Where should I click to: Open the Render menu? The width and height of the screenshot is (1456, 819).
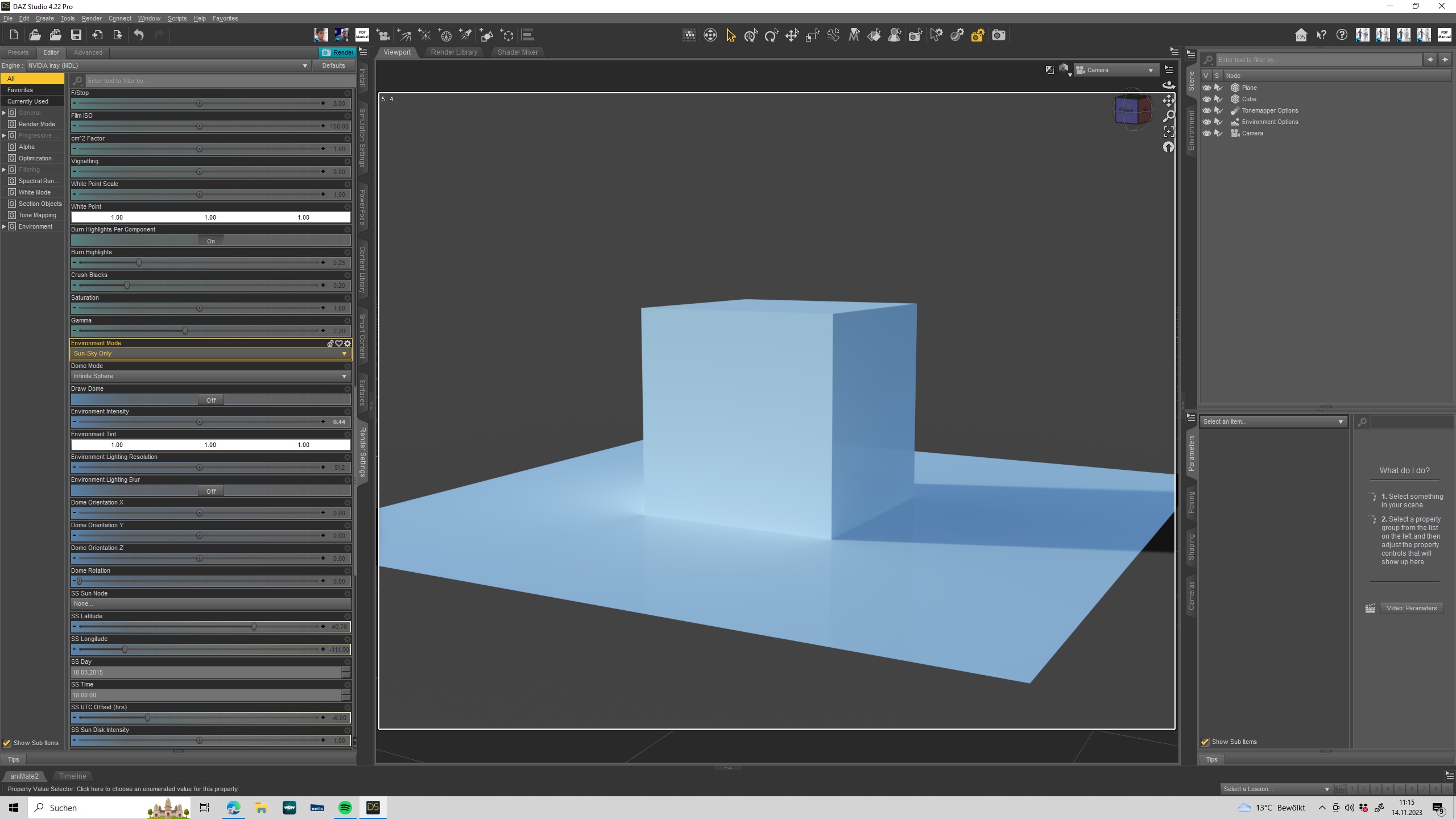(91, 18)
